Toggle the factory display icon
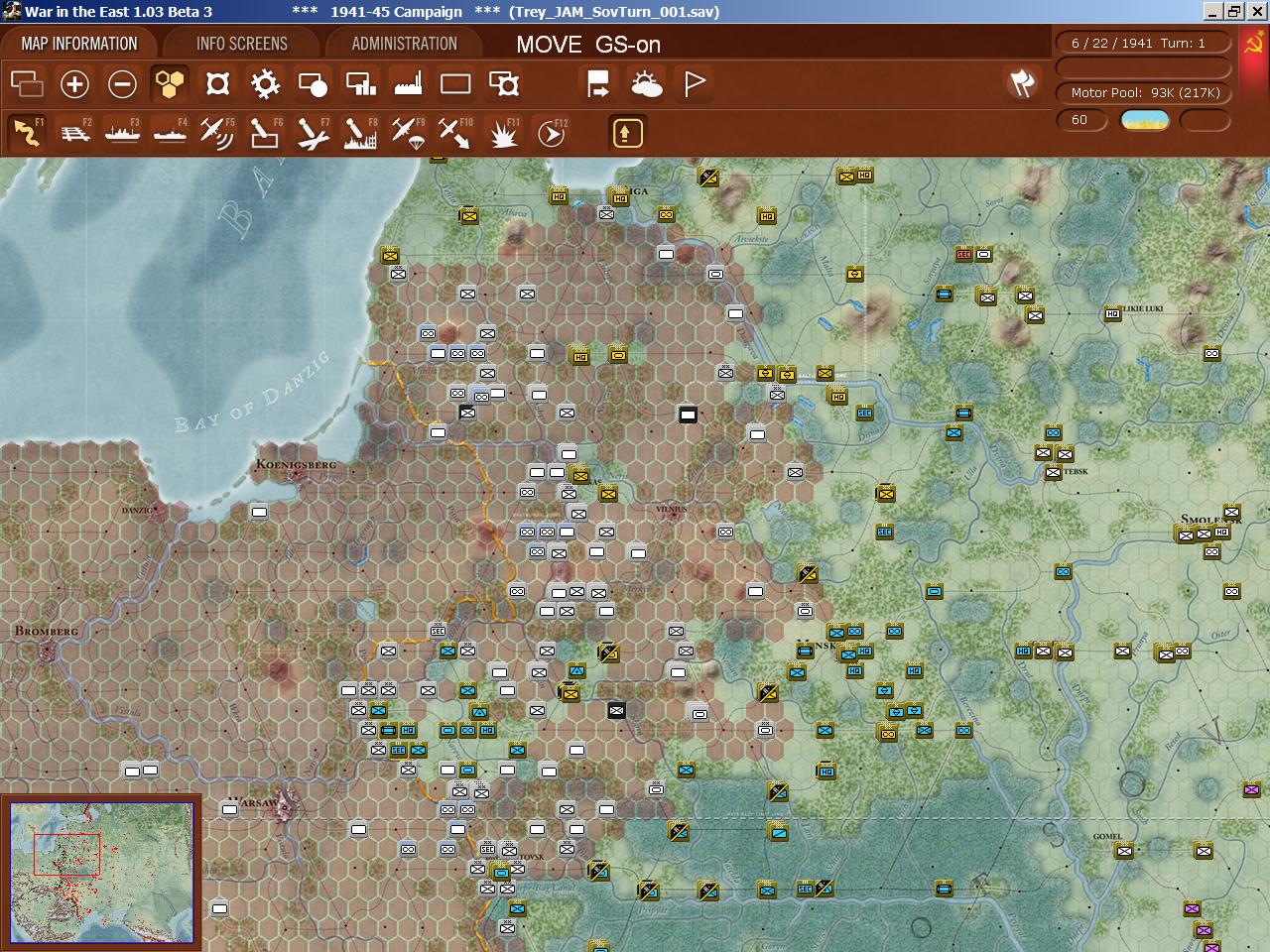The width and height of the screenshot is (1270, 952). point(408,84)
